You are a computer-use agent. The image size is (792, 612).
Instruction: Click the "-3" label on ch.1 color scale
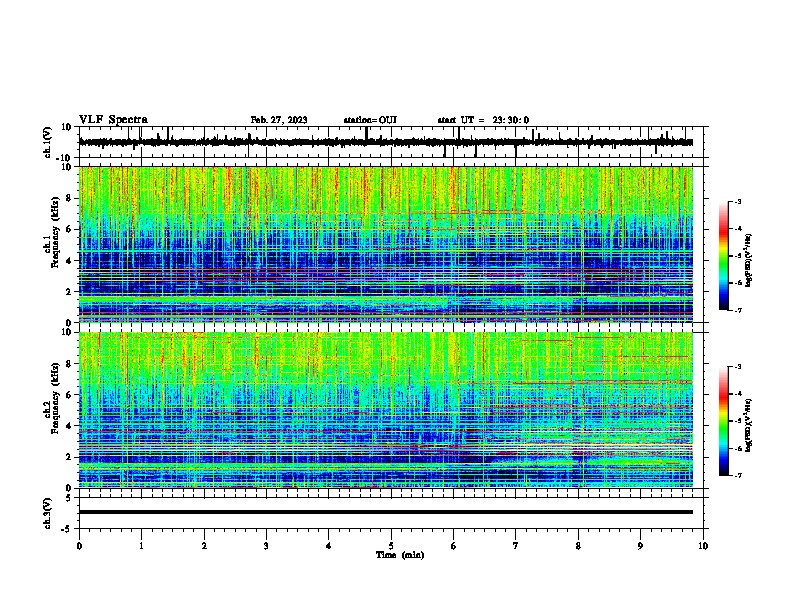point(737,201)
